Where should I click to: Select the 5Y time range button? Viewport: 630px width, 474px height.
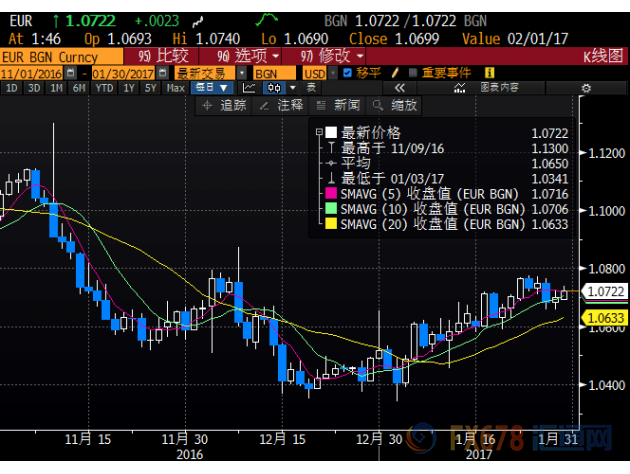148,88
